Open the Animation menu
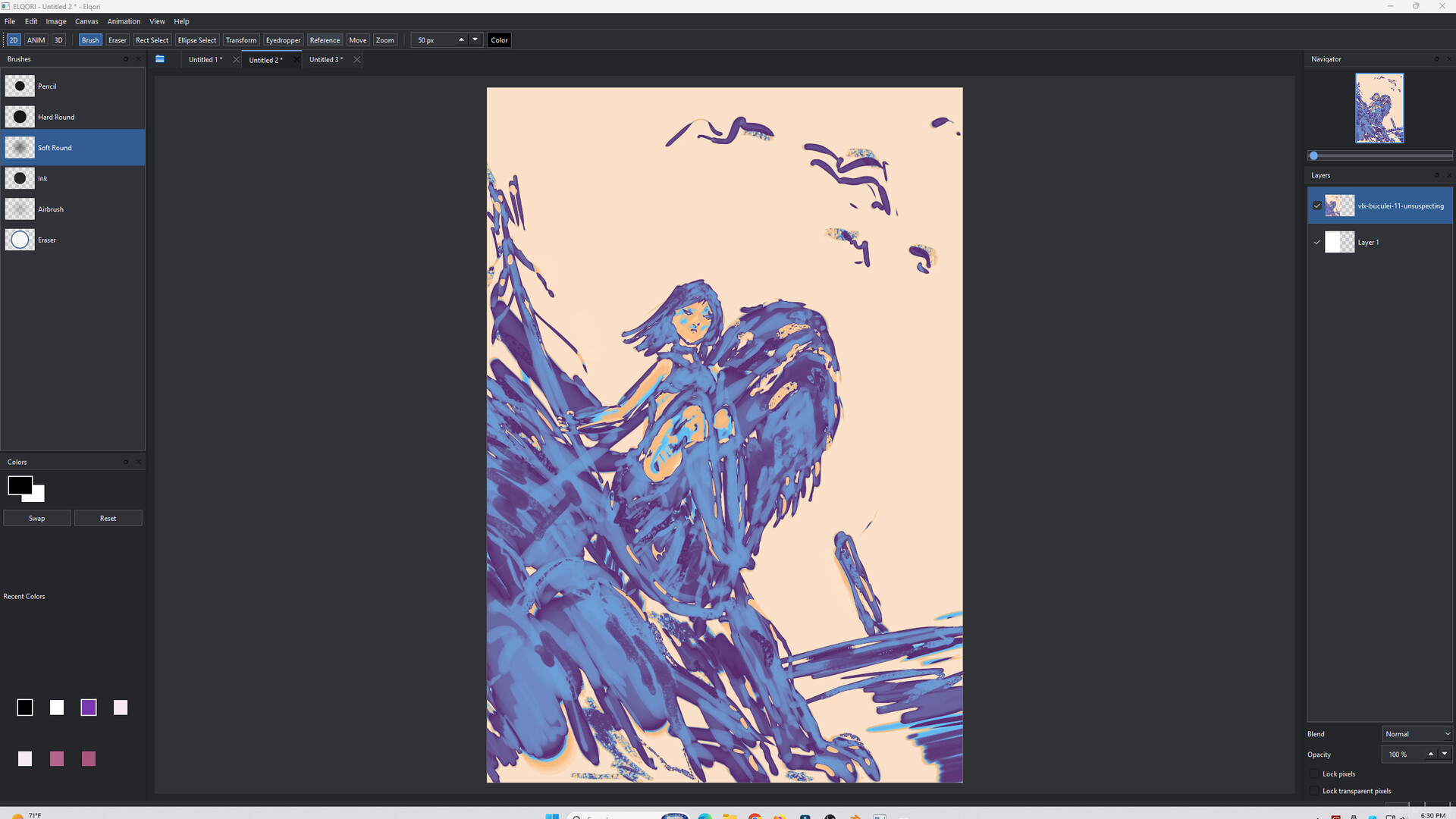1456x819 pixels. point(124,21)
